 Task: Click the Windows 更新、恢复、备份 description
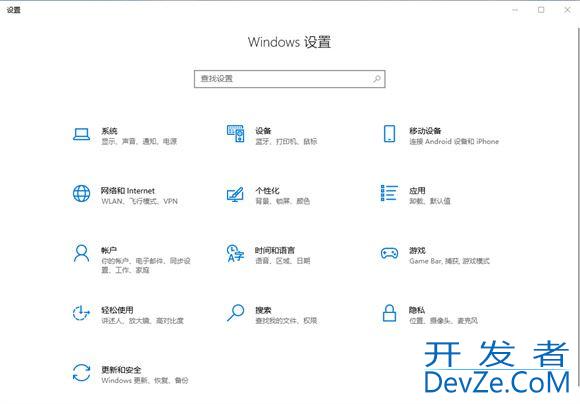[145, 381]
